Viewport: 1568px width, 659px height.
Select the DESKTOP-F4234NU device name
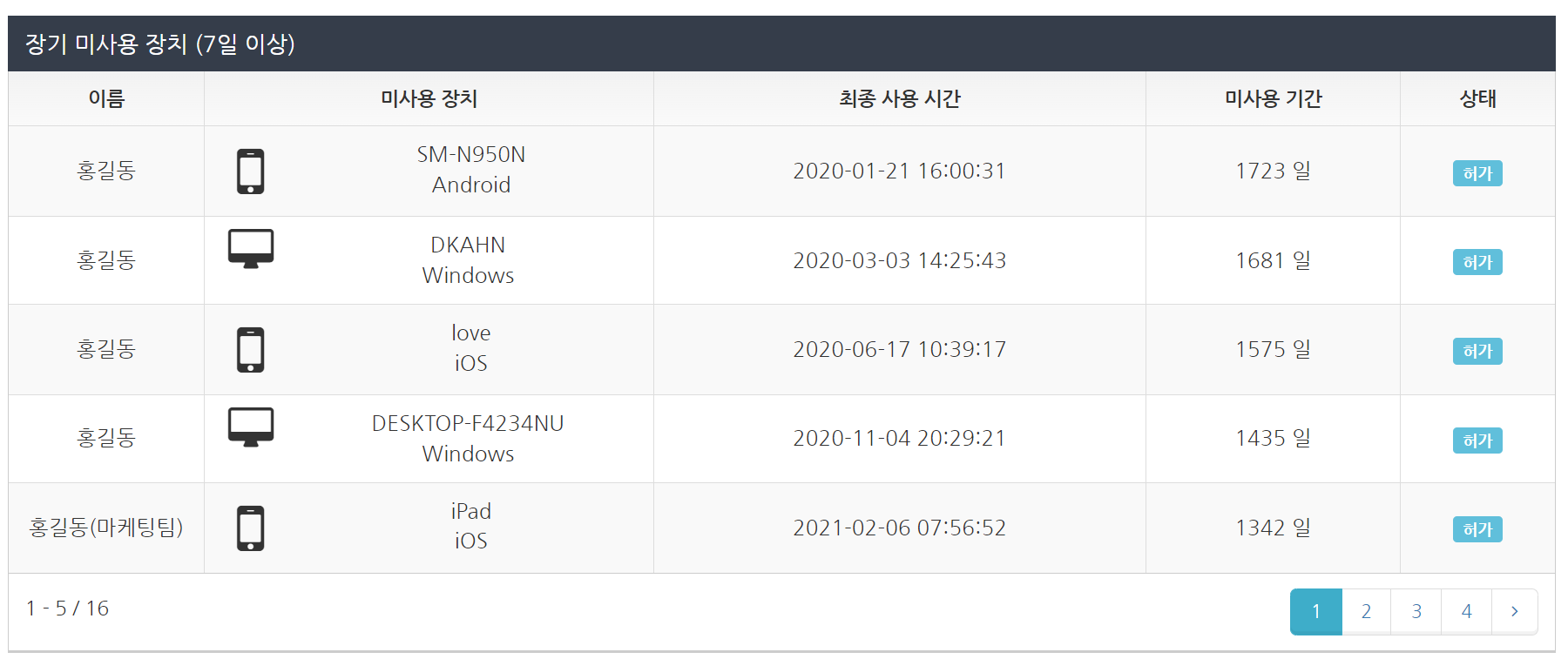click(x=468, y=424)
